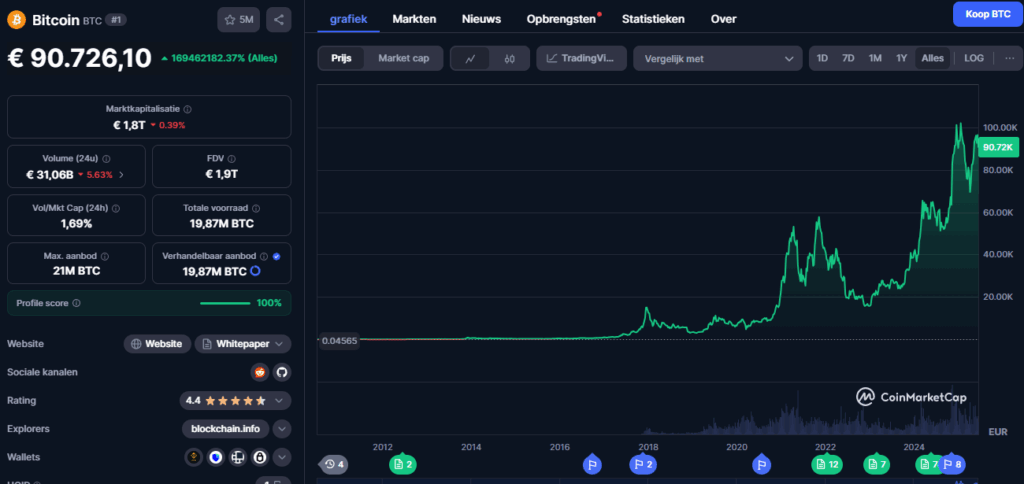
Task: Expand the Wallets chevron dropdown
Action: click(281, 457)
